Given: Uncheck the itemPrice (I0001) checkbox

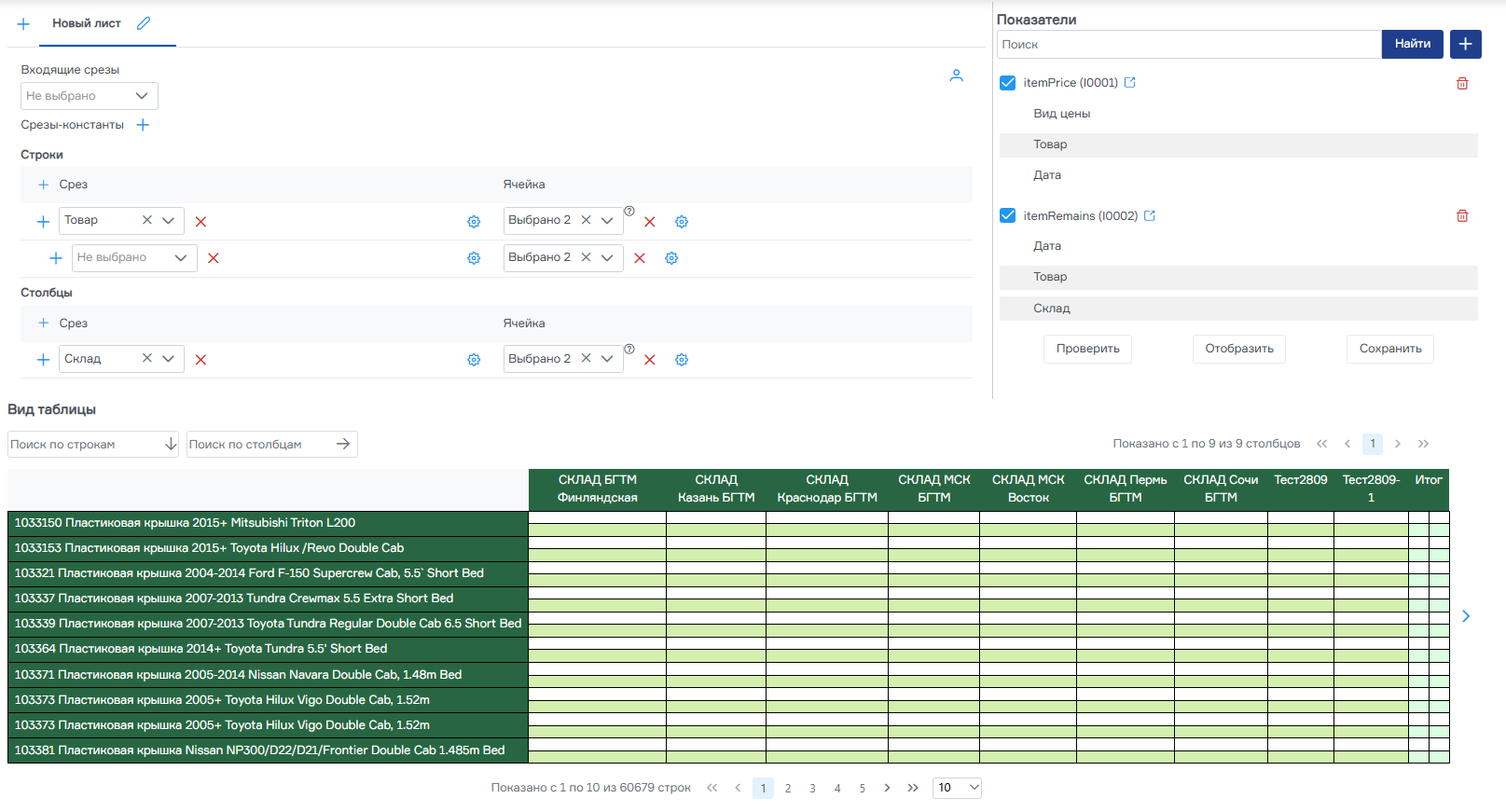Looking at the screenshot, I should click(1007, 83).
